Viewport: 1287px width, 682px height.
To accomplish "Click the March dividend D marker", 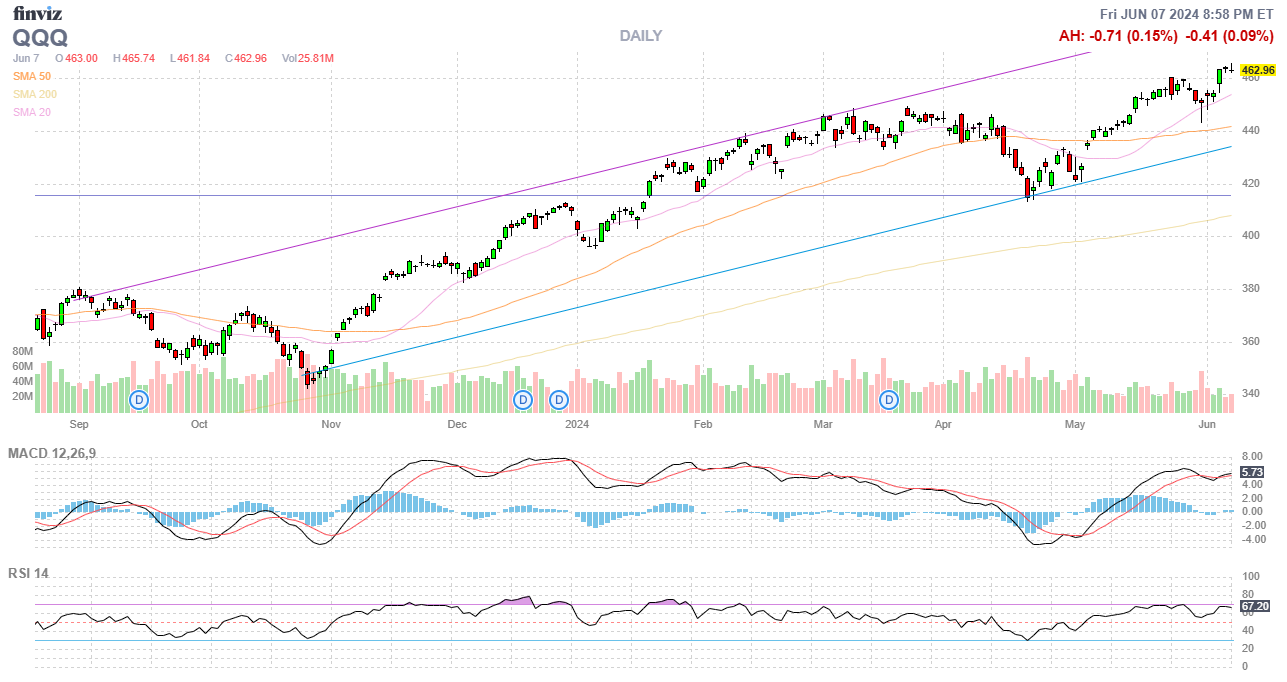I will point(889,400).
